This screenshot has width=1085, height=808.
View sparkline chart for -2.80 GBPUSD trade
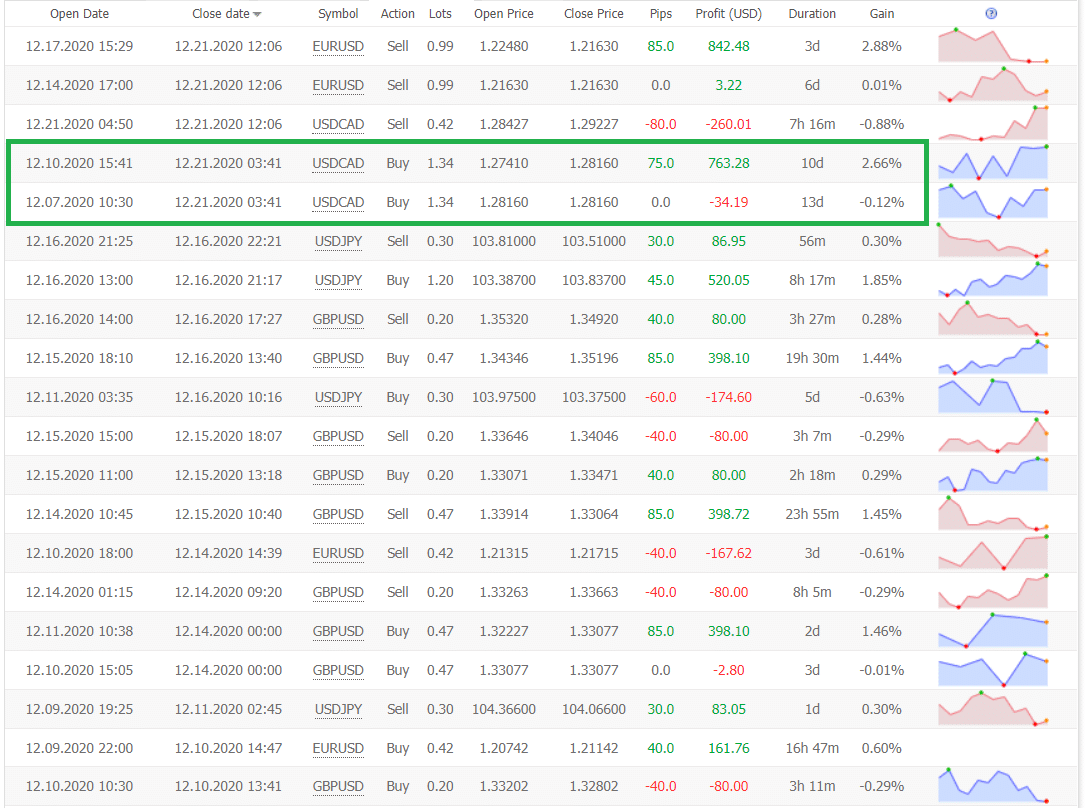coord(993,669)
